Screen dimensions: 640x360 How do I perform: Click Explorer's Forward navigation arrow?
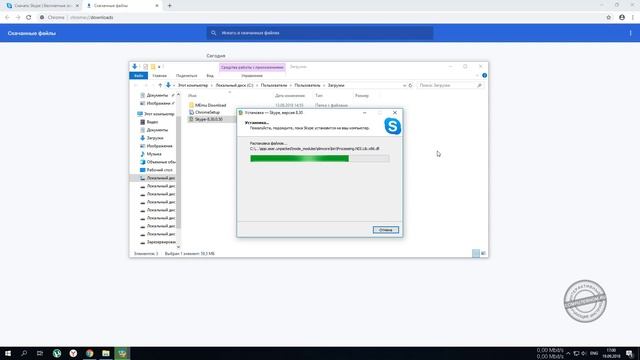point(146,85)
